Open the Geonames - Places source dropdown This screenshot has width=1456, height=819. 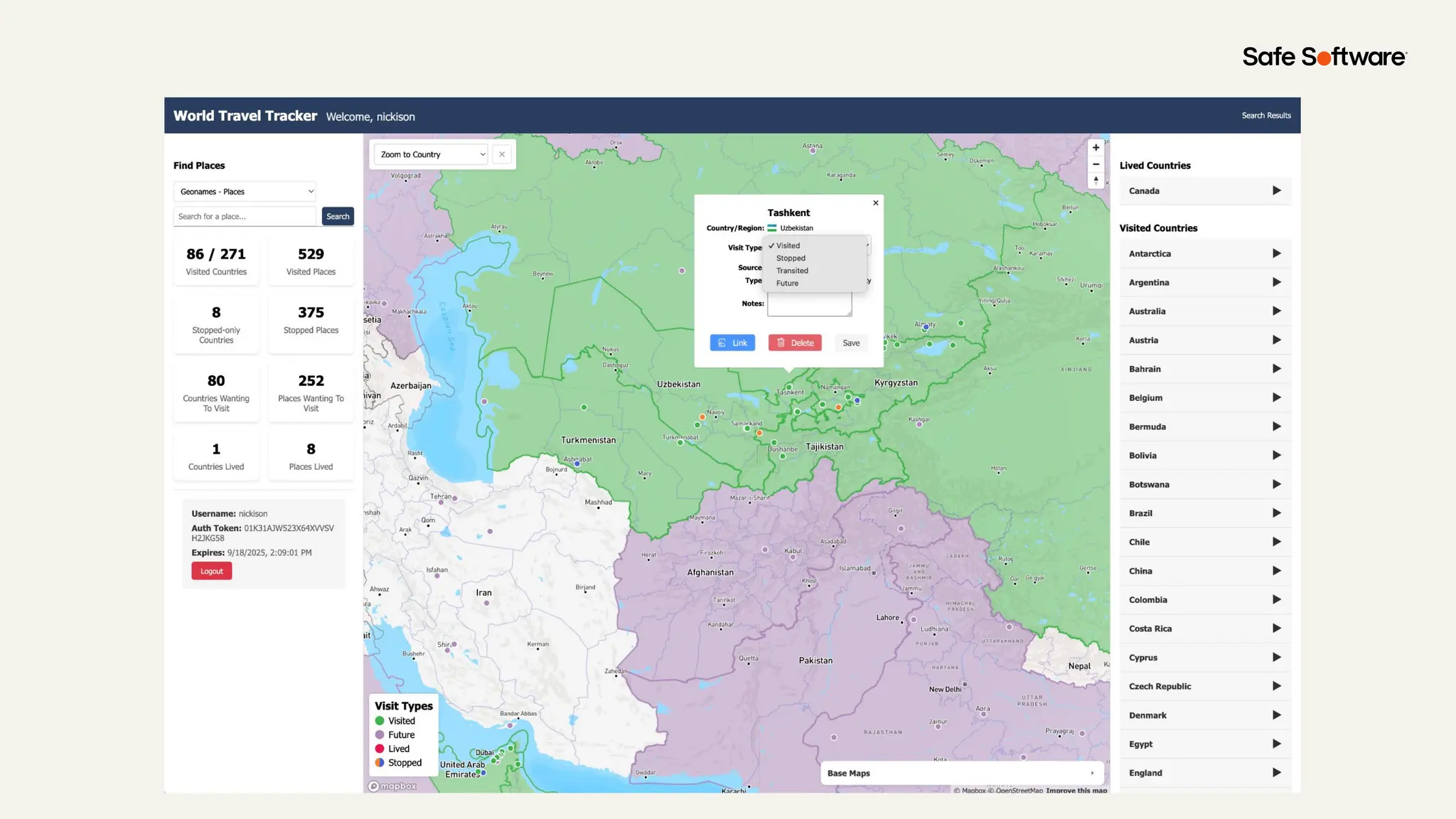tap(245, 191)
